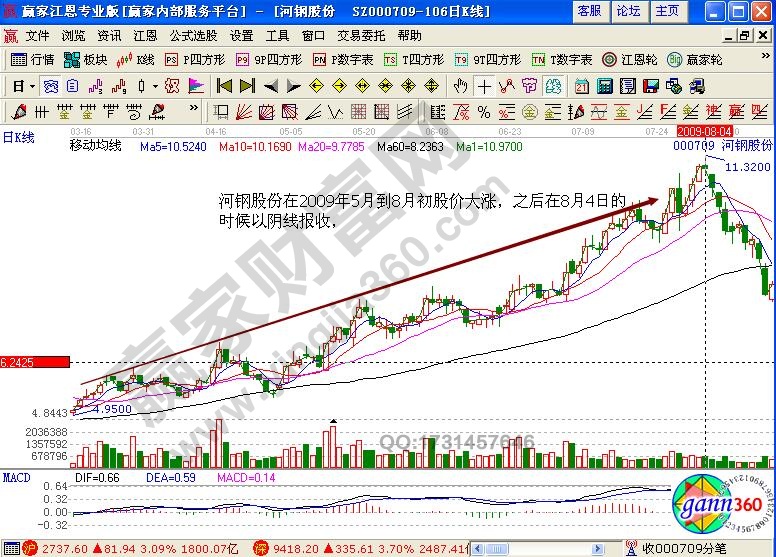Click the 深 Shenzhen index status icon
The image size is (776, 557).
[x=260, y=548]
